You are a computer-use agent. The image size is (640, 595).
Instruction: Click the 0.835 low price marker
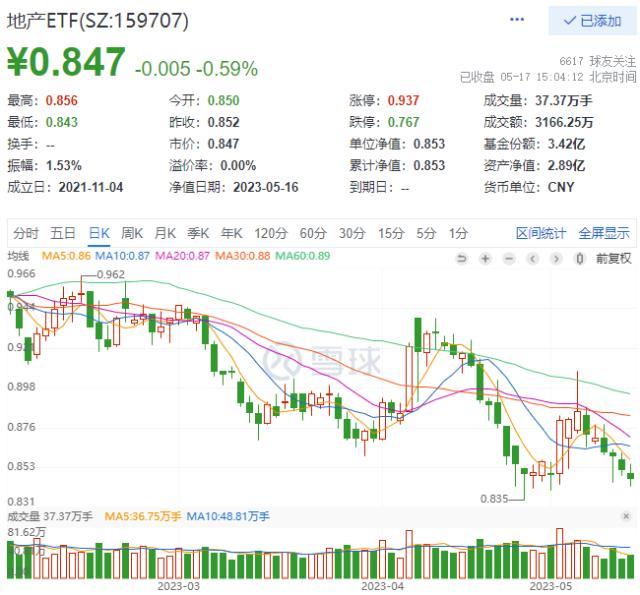point(494,499)
